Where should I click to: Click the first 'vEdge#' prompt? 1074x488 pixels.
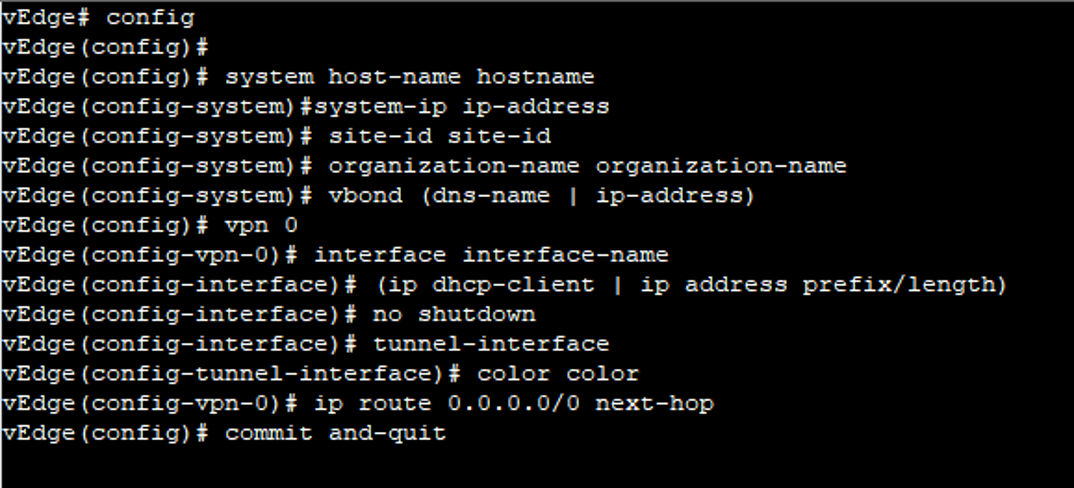[x=46, y=19]
